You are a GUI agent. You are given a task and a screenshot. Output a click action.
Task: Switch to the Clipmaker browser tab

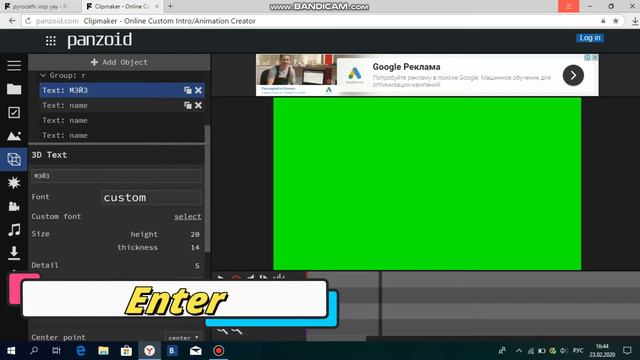pos(121,7)
